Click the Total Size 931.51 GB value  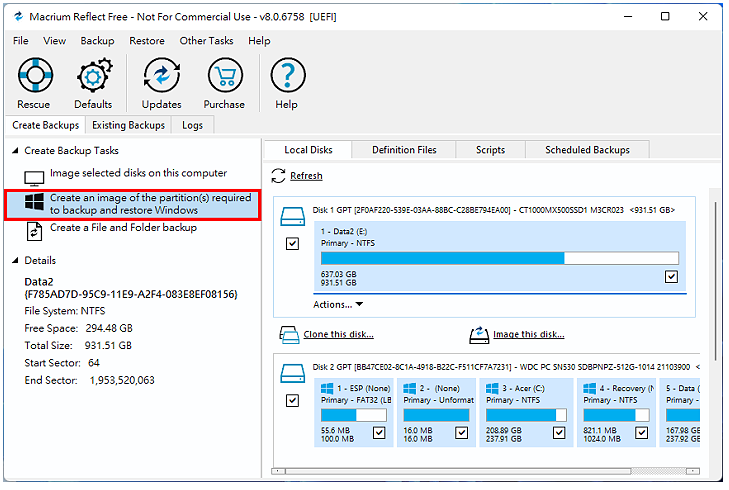(x=108, y=346)
